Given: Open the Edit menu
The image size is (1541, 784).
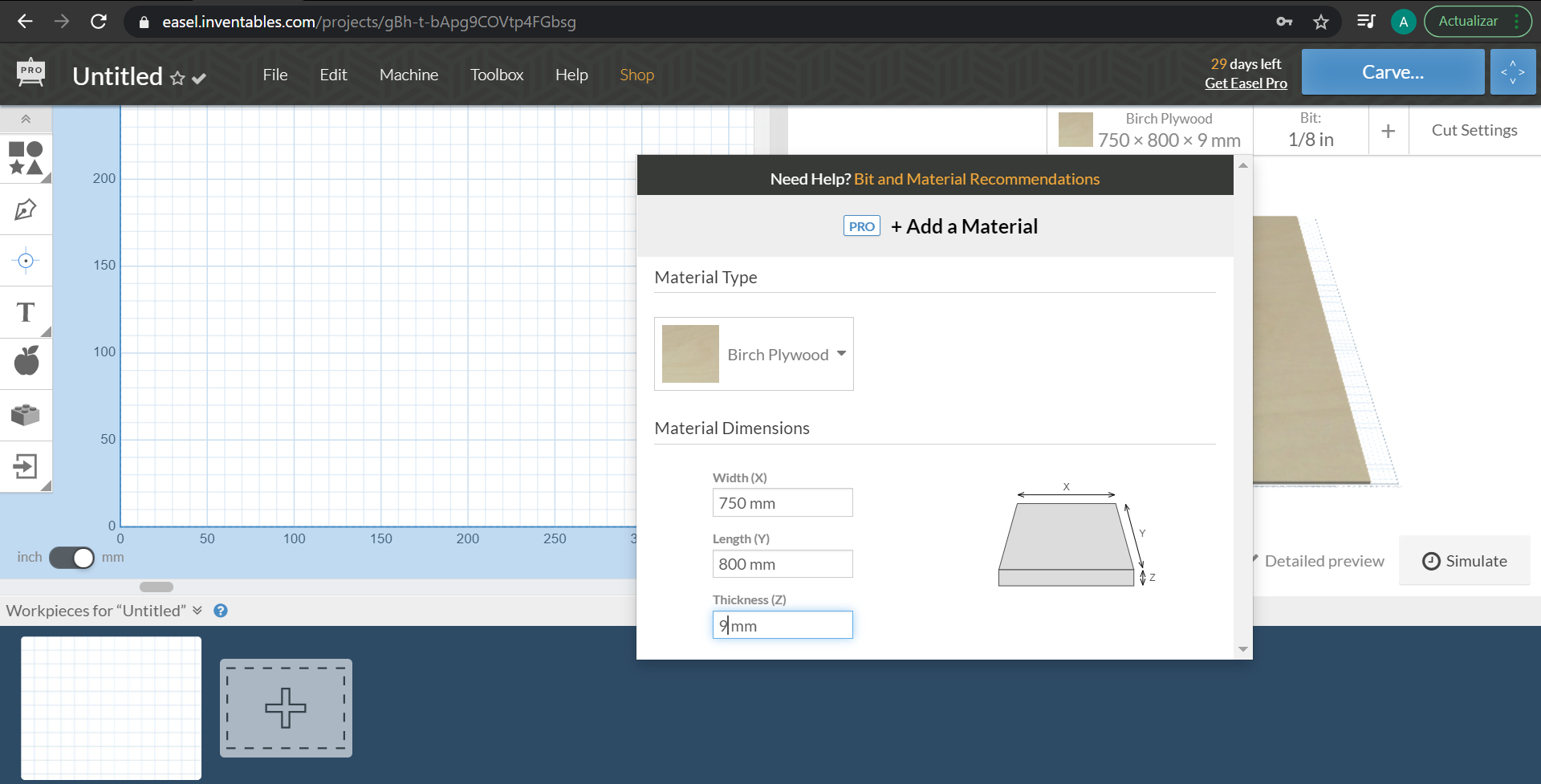Looking at the screenshot, I should pyautogui.click(x=333, y=75).
